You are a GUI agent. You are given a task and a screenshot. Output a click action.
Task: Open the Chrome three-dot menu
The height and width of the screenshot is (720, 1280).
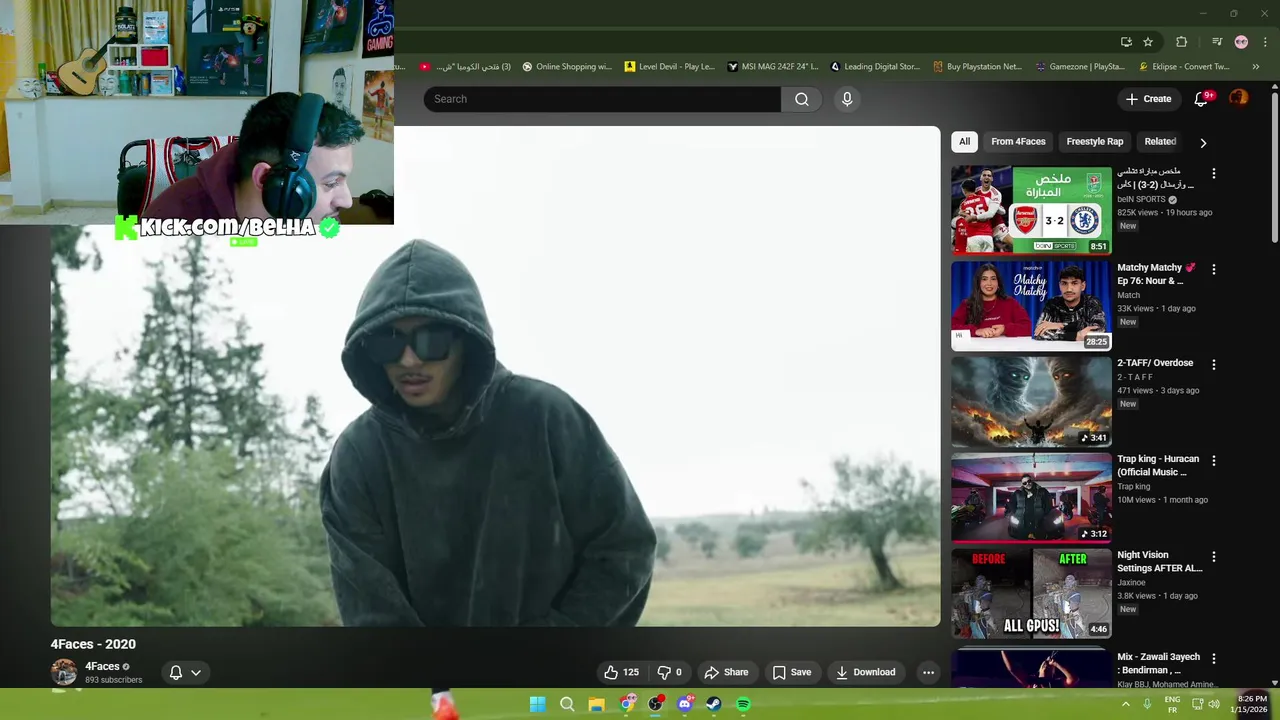[x=1265, y=42]
